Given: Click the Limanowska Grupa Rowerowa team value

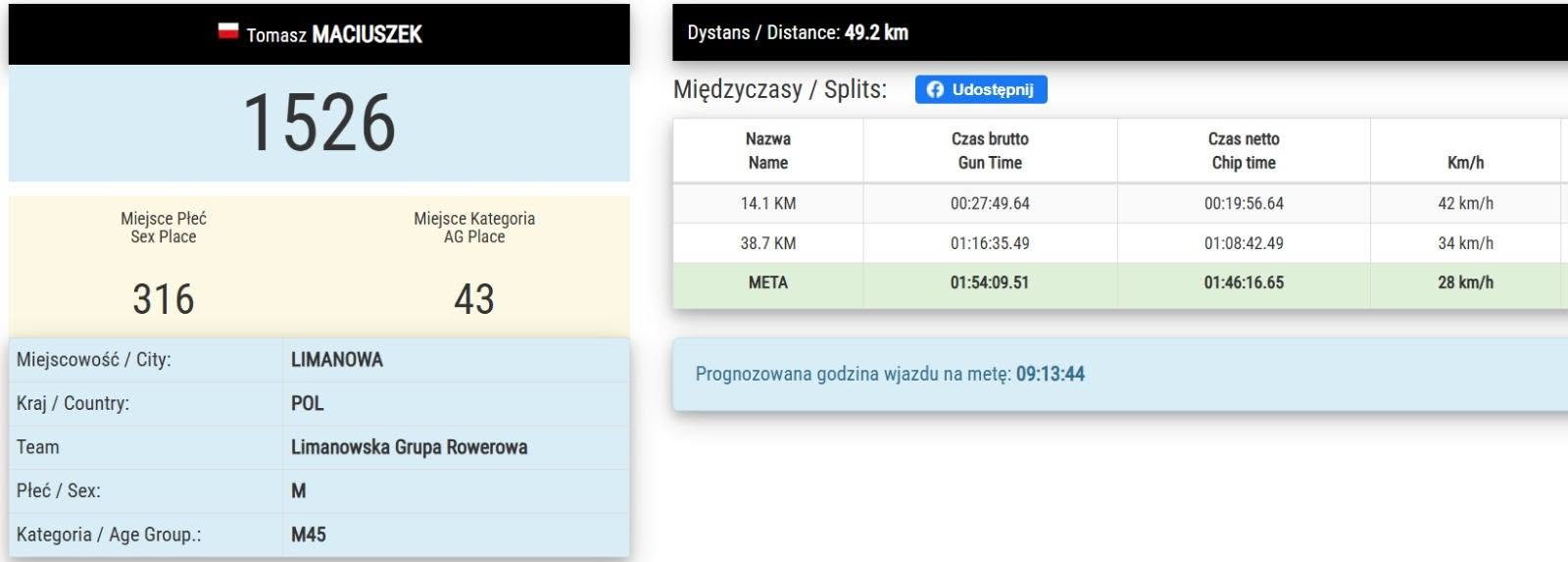Looking at the screenshot, I should (x=410, y=447).
